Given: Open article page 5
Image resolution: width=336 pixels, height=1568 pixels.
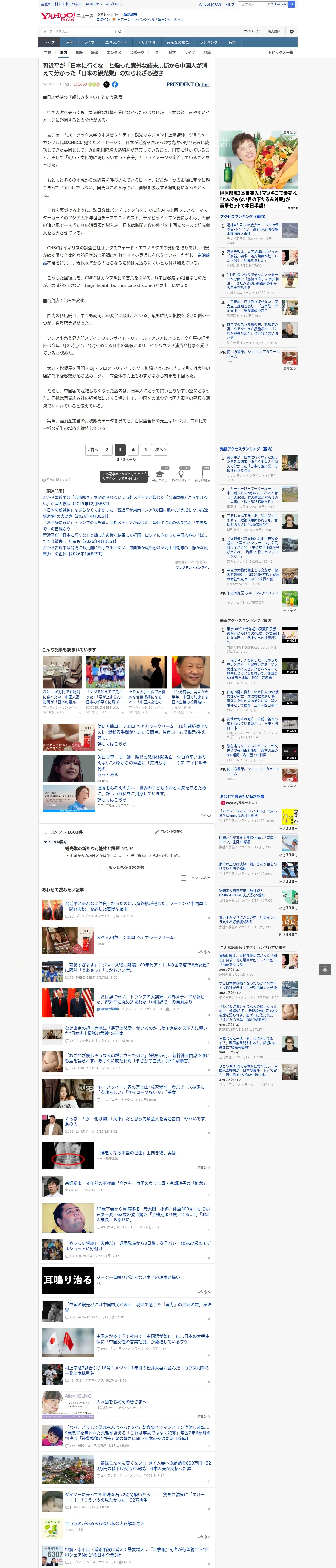Looking at the screenshot, I should click(x=146, y=450).
